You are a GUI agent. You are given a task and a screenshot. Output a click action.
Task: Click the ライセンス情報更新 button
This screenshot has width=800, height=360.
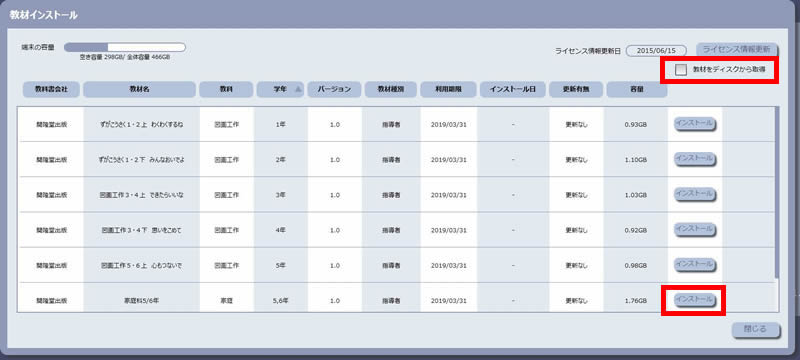[736, 49]
